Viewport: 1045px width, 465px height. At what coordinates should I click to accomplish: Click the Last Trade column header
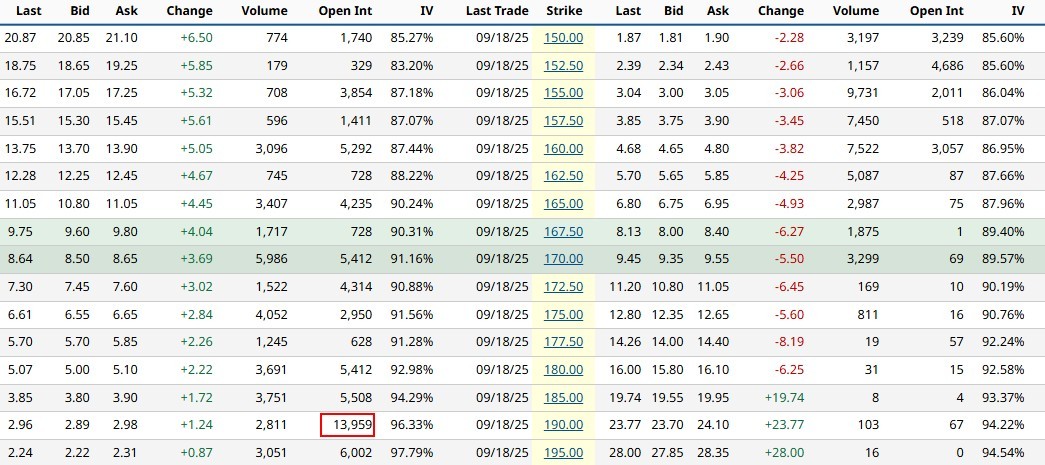[498, 11]
